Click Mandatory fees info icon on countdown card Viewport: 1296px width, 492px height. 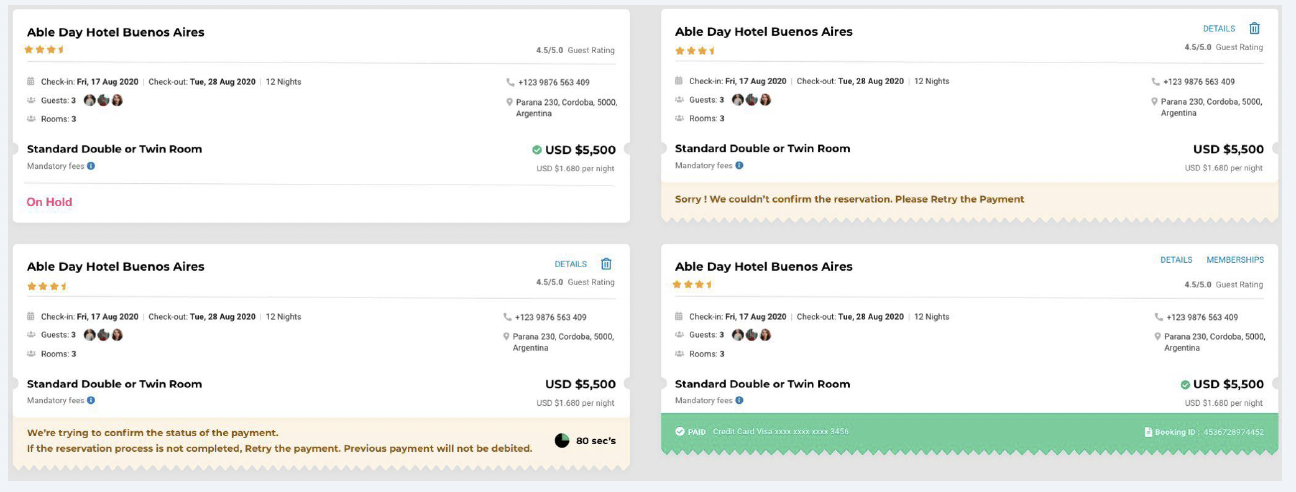(x=91, y=400)
